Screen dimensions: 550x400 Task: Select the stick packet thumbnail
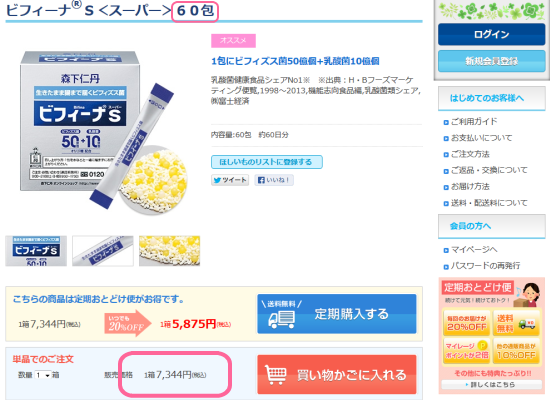tap(103, 251)
